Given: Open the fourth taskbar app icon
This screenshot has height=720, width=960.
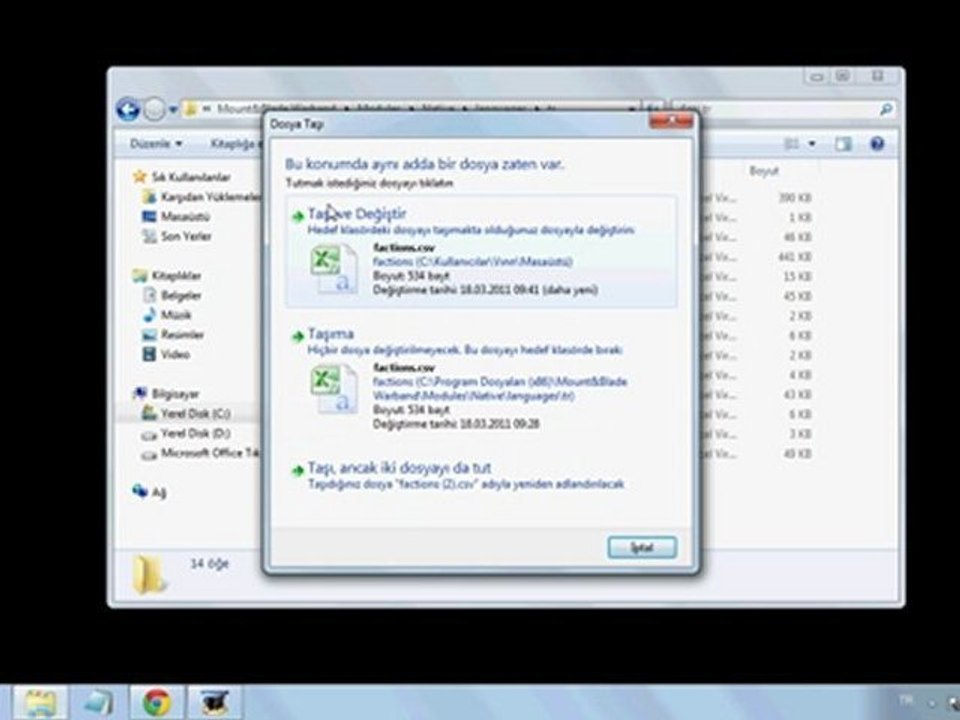Looking at the screenshot, I should coord(214,703).
